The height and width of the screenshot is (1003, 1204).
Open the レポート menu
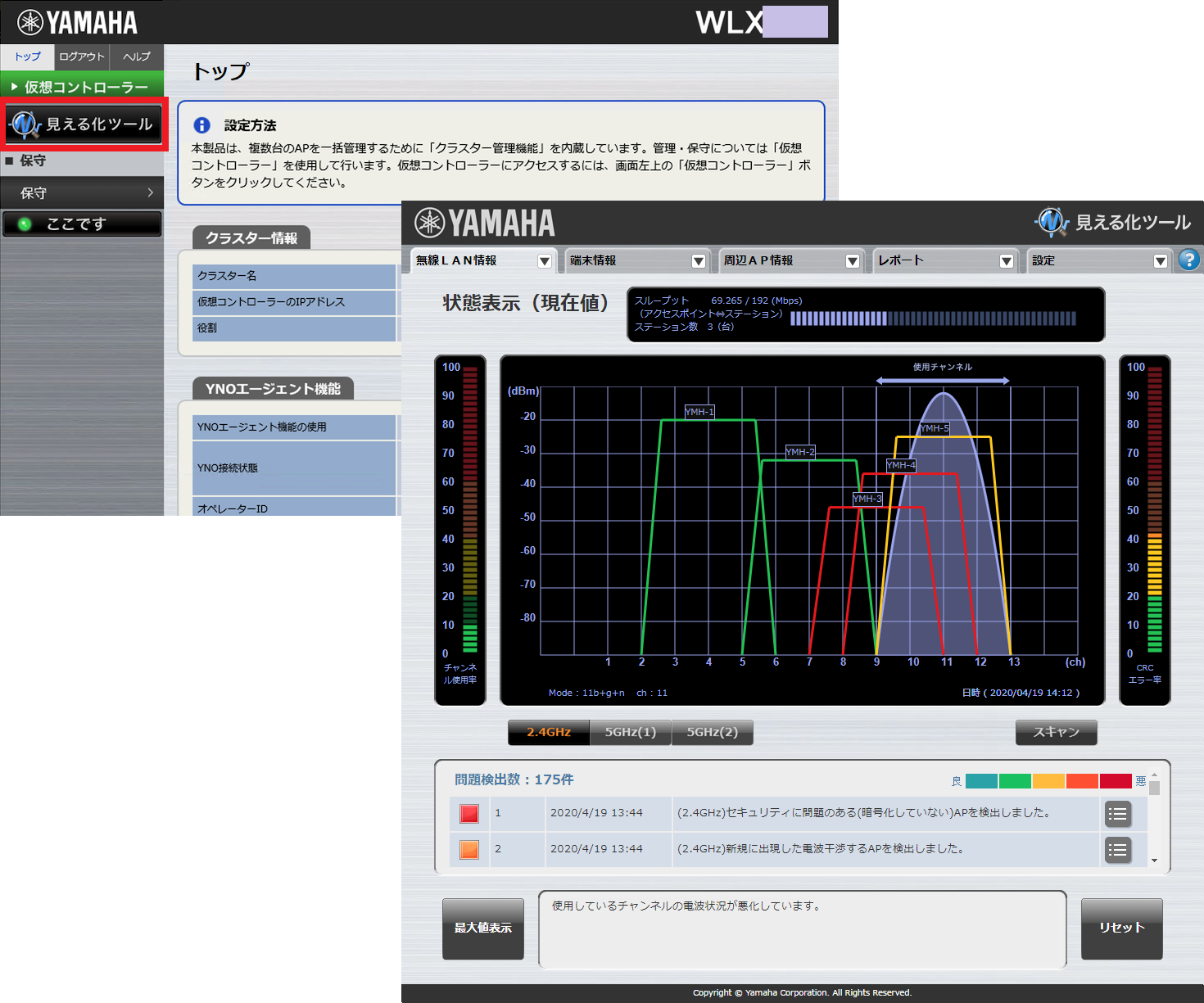tap(946, 260)
